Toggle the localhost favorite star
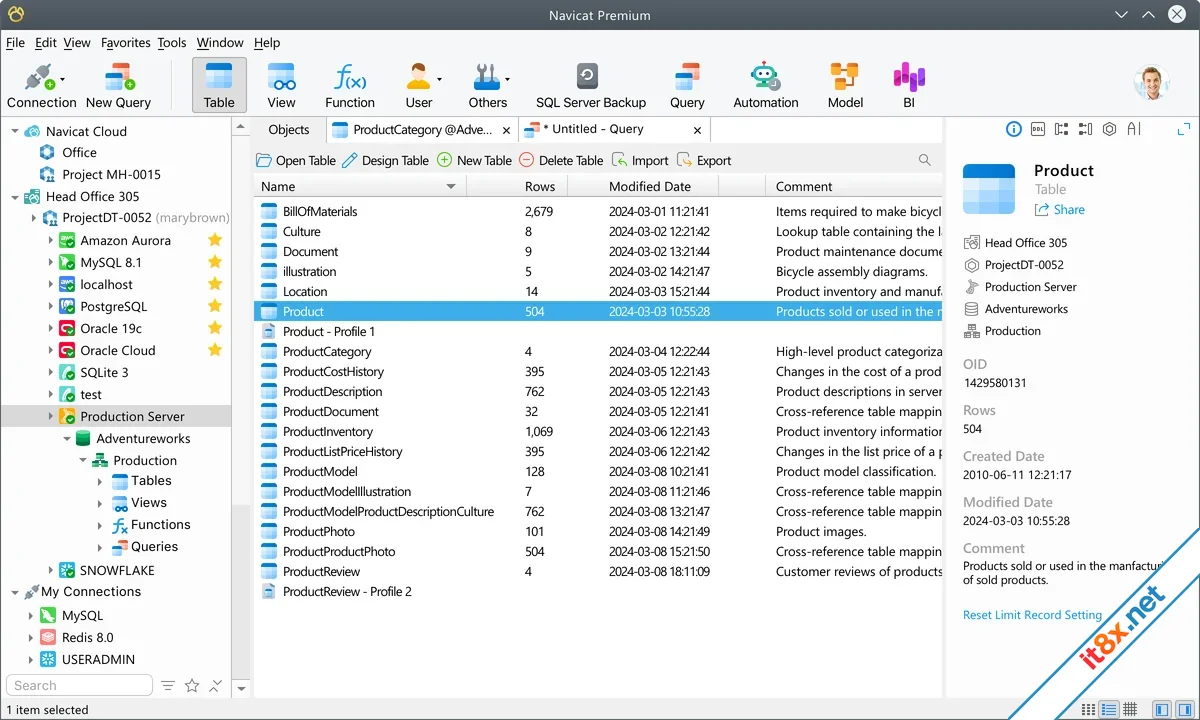Viewport: 1200px width, 720px height. pyautogui.click(x=214, y=284)
